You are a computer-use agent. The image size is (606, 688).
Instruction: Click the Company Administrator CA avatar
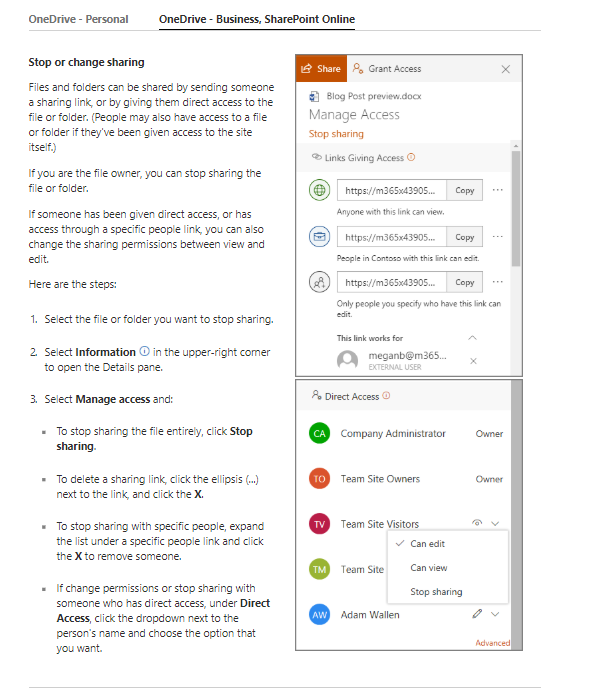pyautogui.click(x=319, y=434)
